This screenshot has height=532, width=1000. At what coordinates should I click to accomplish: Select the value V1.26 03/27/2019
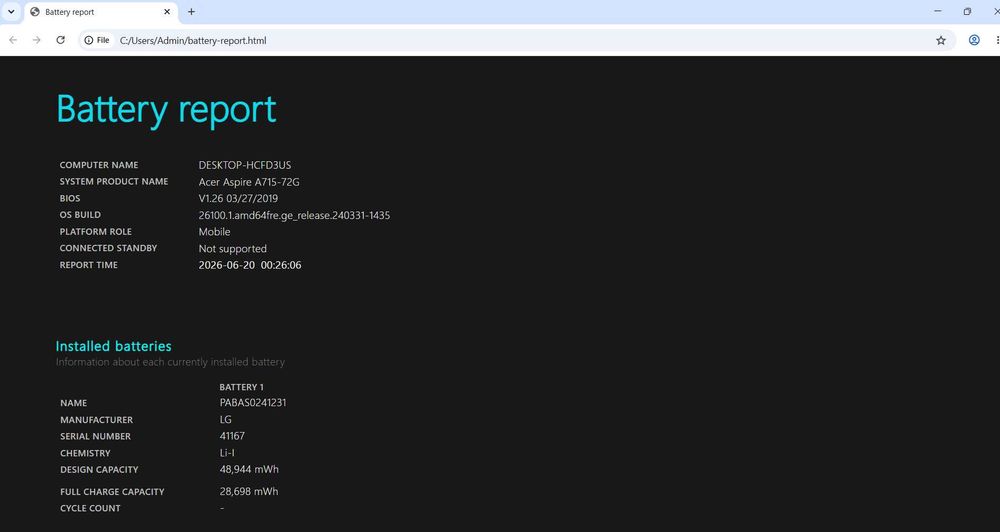click(x=238, y=198)
